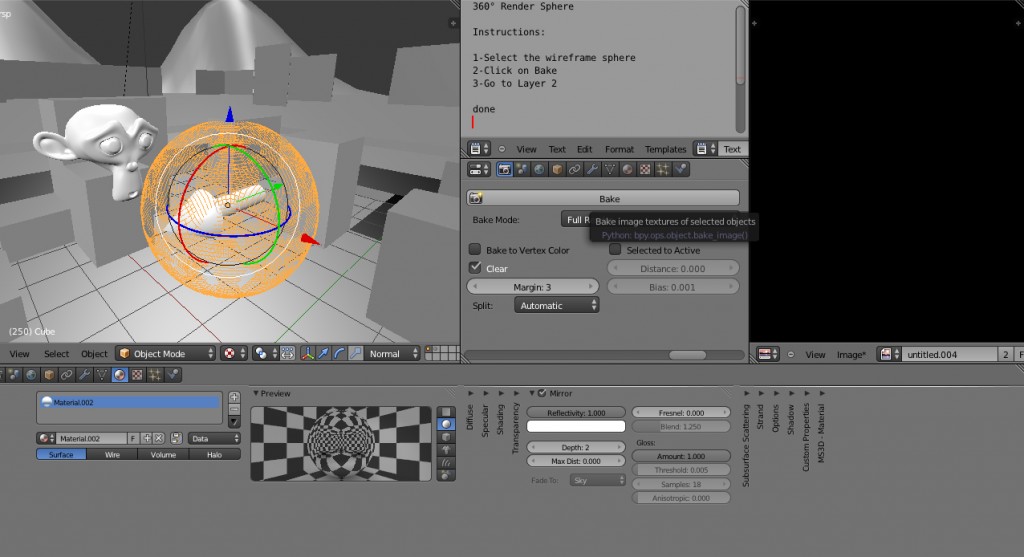Screen dimensions: 1024x557
Task: Add a material slot with plus icon
Action: click(x=234, y=397)
